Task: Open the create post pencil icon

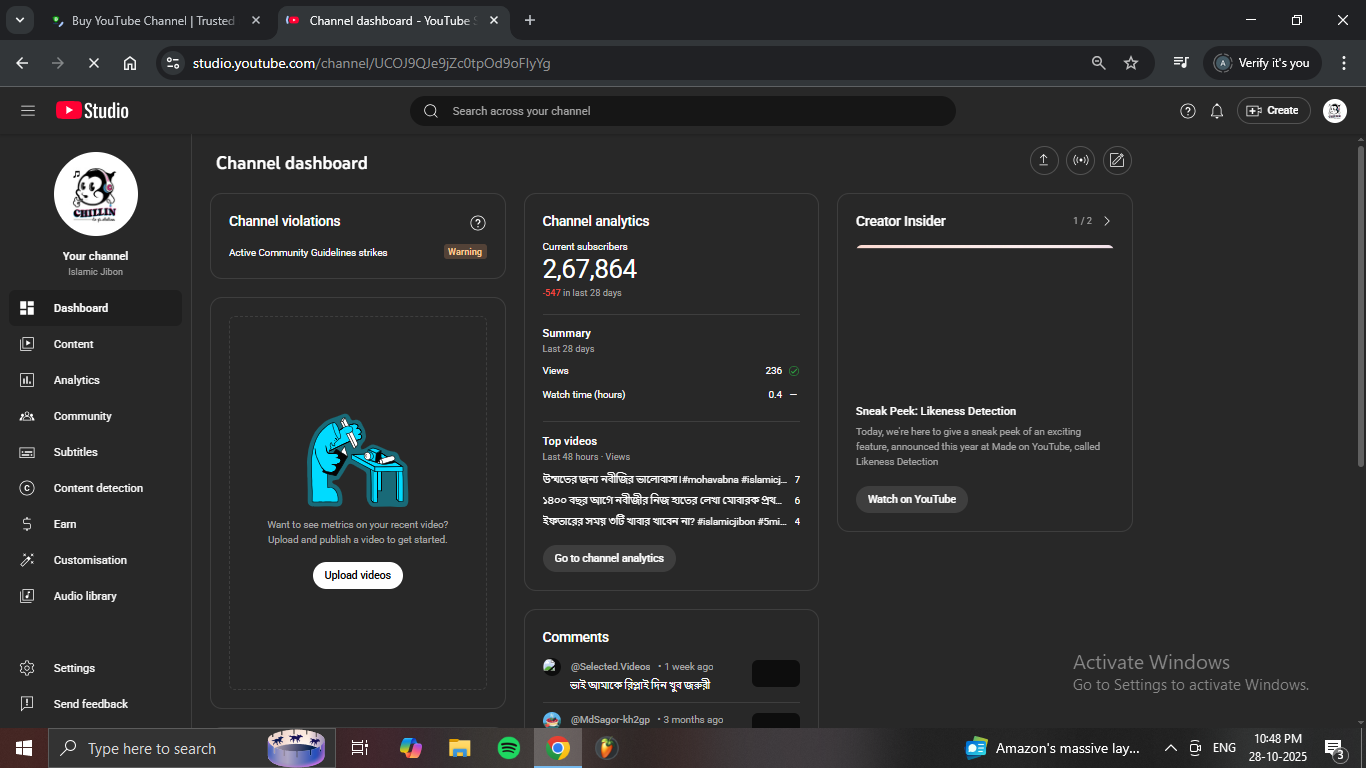Action: [x=1117, y=161]
